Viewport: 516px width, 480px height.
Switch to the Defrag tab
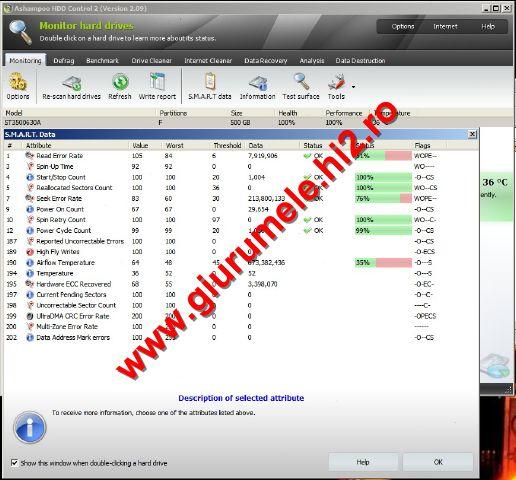pos(64,61)
